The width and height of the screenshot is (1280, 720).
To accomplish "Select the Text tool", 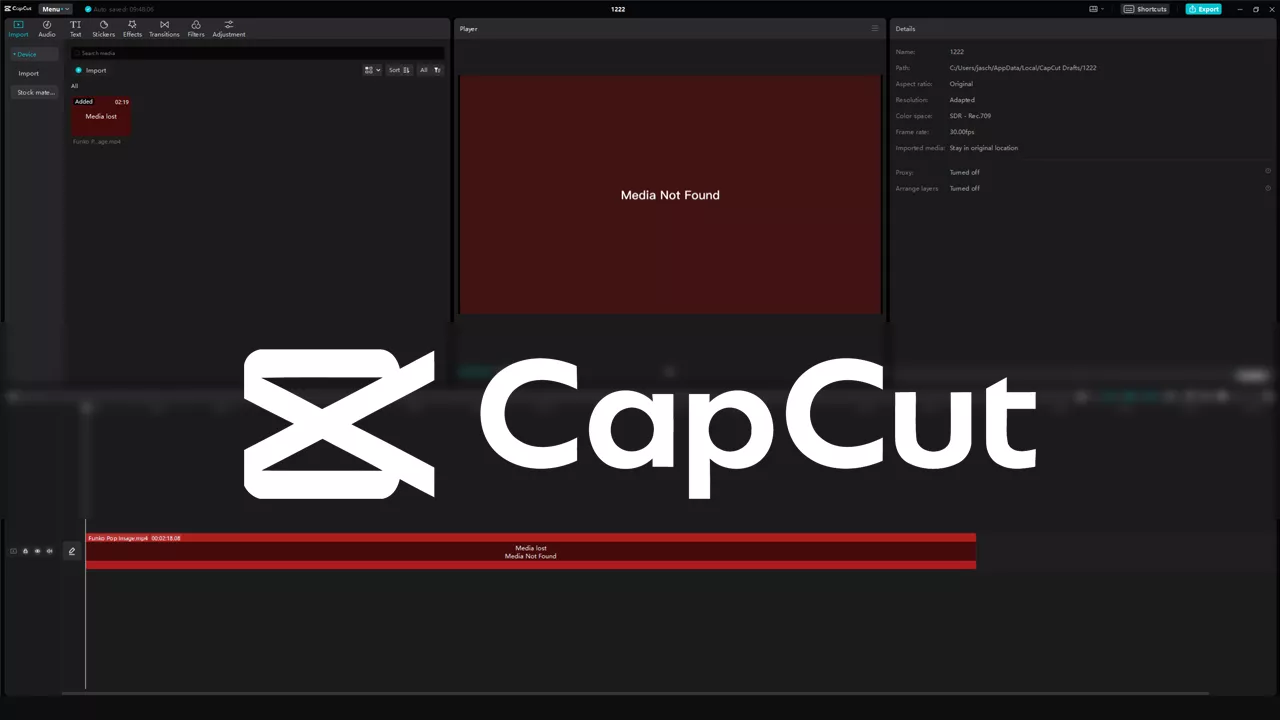I will click(x=75, y=28).
